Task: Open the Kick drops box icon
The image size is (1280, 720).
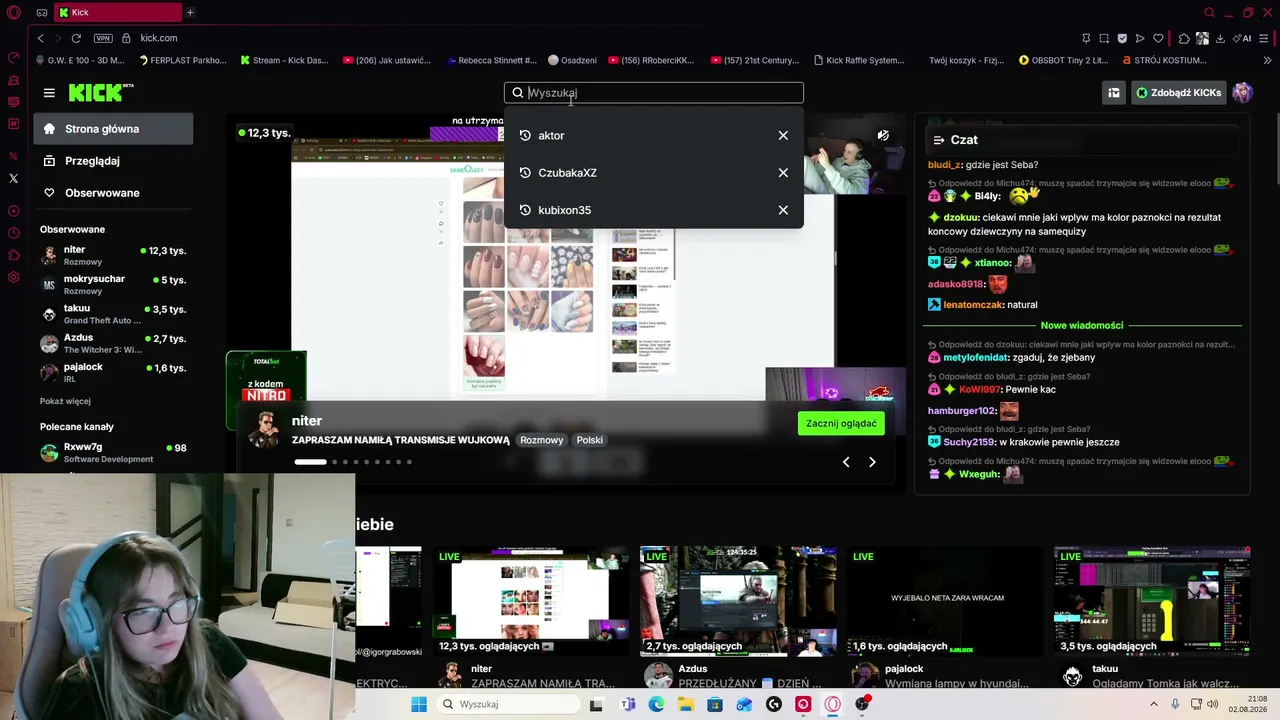Action: (x=1113, y=93)
